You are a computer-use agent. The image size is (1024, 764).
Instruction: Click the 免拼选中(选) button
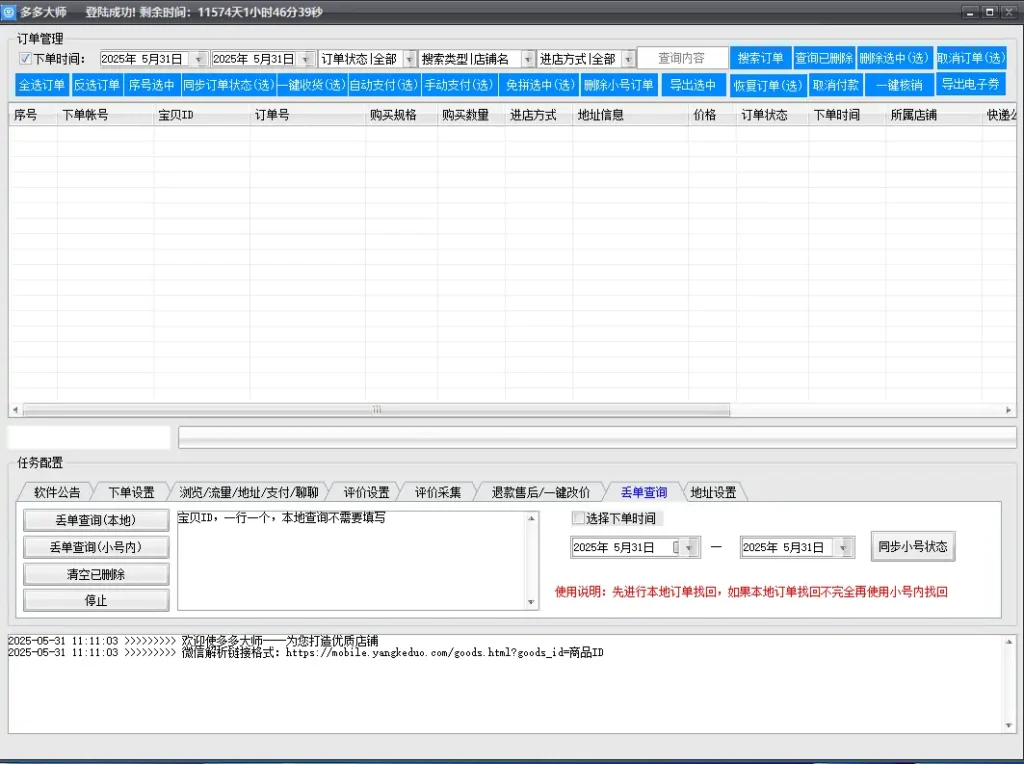pyautogui.click(x=539, y=85)
